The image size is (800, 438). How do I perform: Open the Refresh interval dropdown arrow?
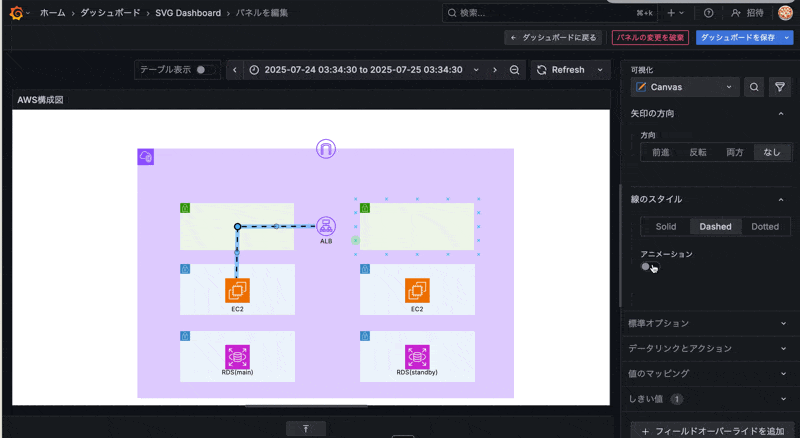[600, 70]
